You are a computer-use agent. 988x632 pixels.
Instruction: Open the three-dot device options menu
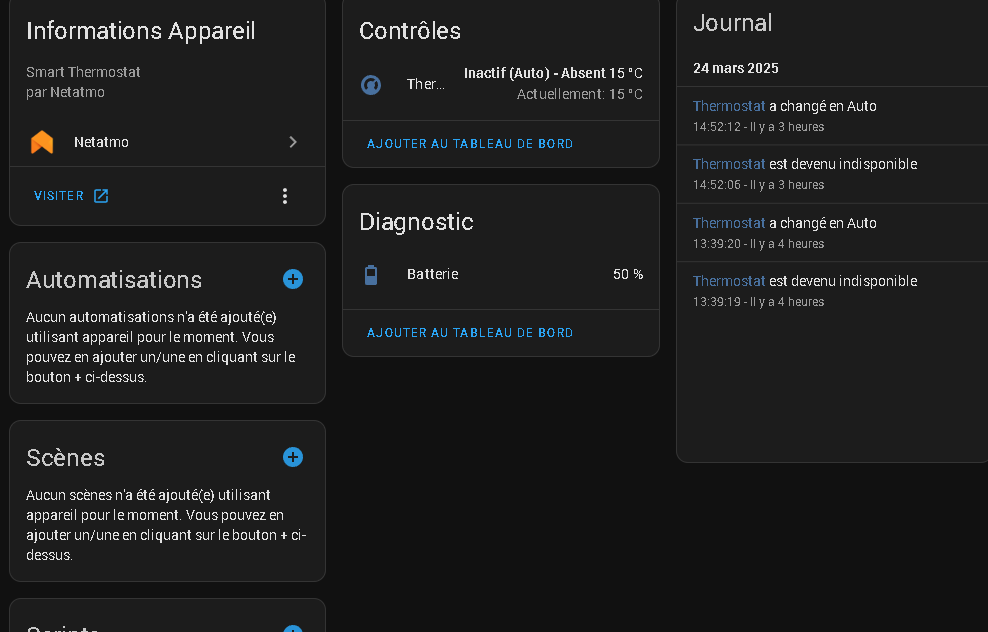pyautogui.click(x=285, y=196)
